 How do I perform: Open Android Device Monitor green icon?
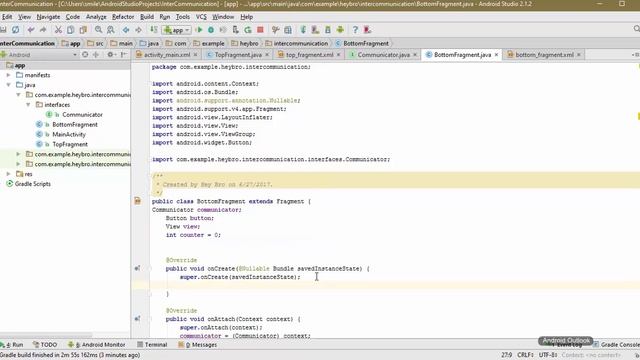[x=340, y=30]
